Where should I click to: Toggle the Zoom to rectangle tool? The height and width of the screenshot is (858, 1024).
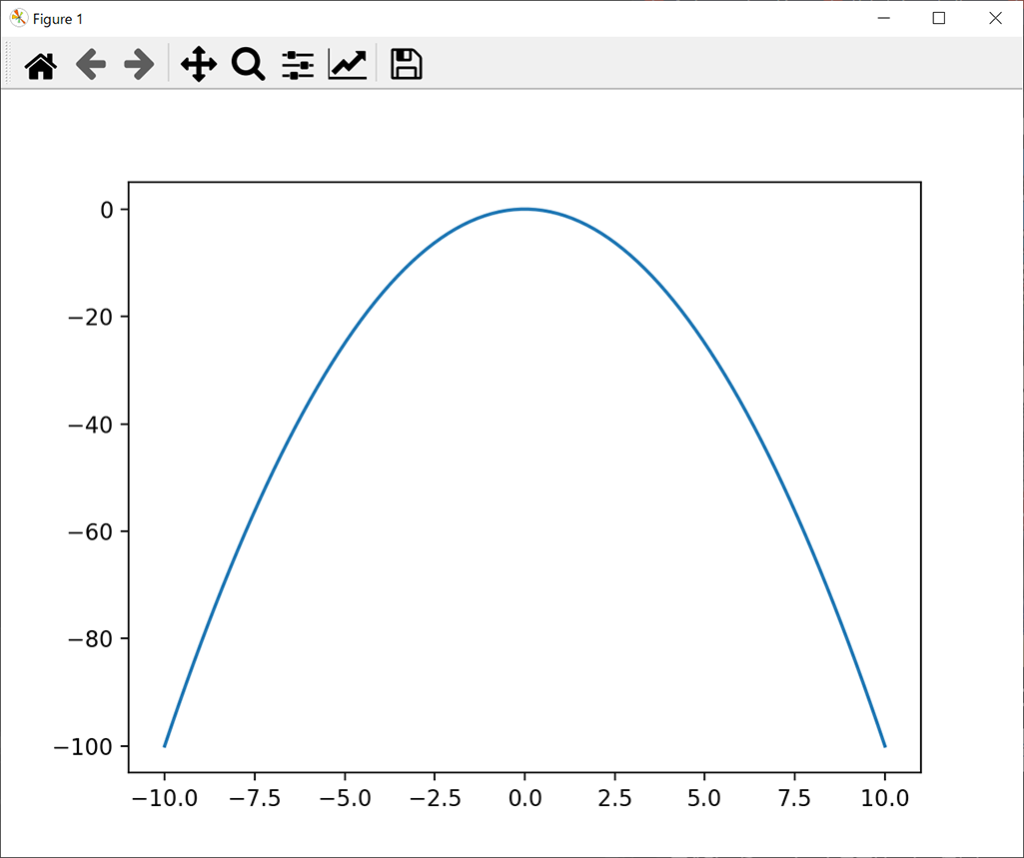coord(248,65)
